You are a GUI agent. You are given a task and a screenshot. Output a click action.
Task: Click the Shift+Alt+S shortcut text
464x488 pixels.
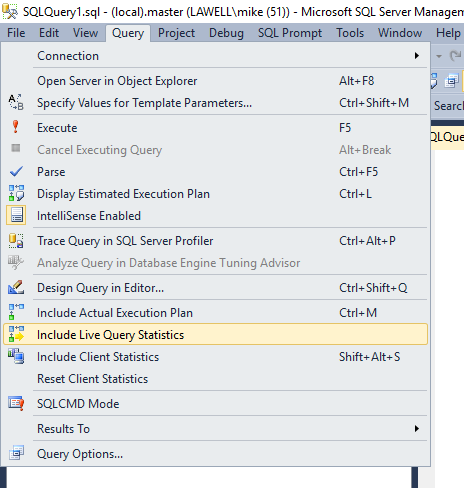coord(370,357)
